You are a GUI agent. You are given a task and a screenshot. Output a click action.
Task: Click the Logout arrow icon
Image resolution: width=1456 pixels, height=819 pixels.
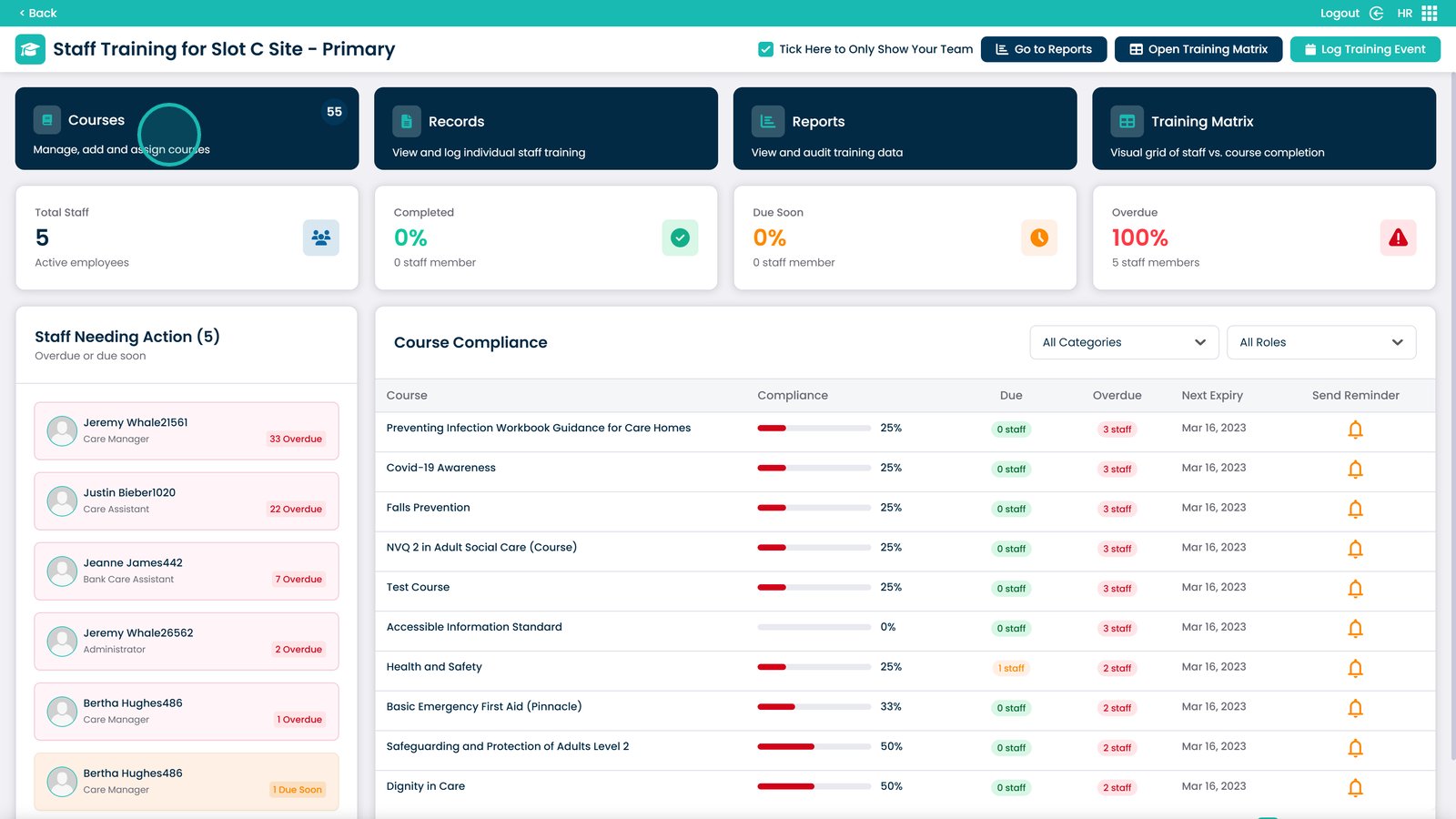[x=1376, y=13]
